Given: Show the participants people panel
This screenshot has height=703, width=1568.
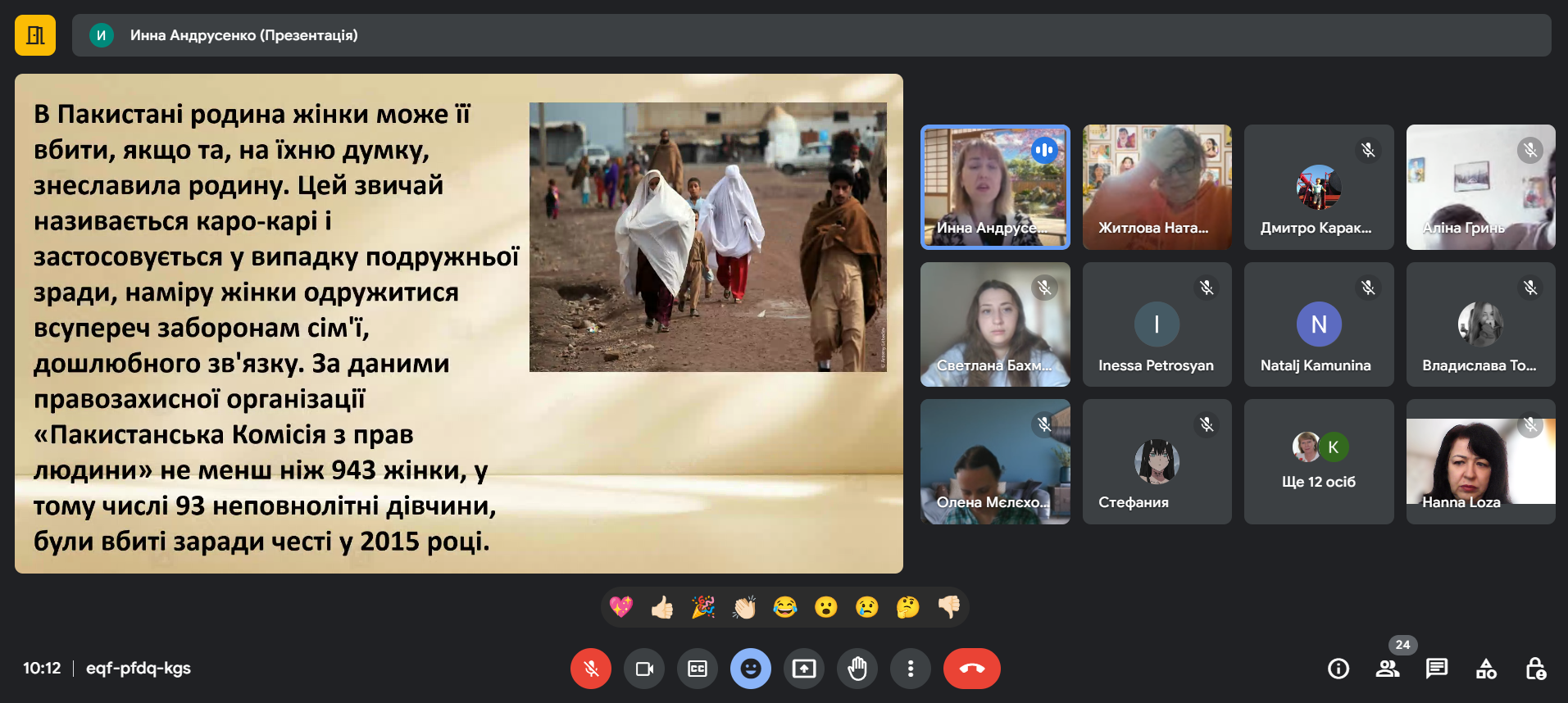Looking at the screenshot, I should point(1388,669).
